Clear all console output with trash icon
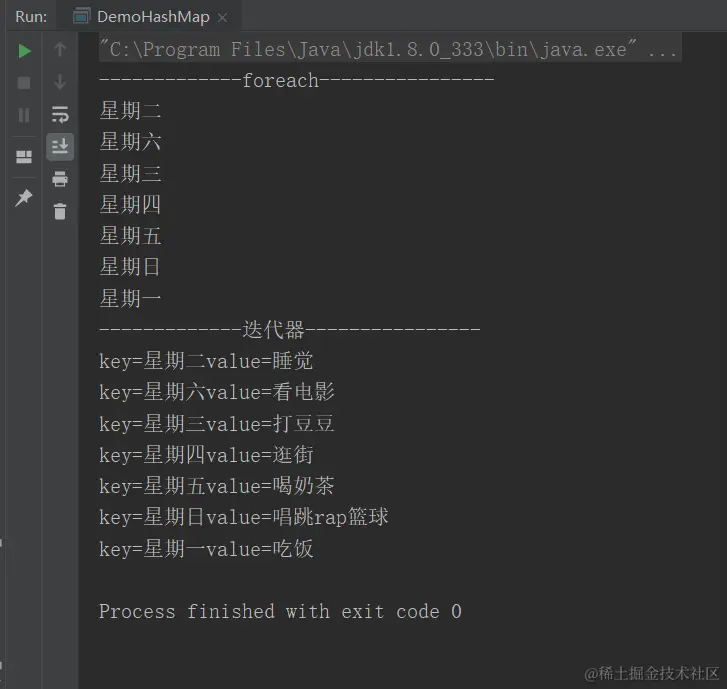727x689 pixels. (60, 211)
